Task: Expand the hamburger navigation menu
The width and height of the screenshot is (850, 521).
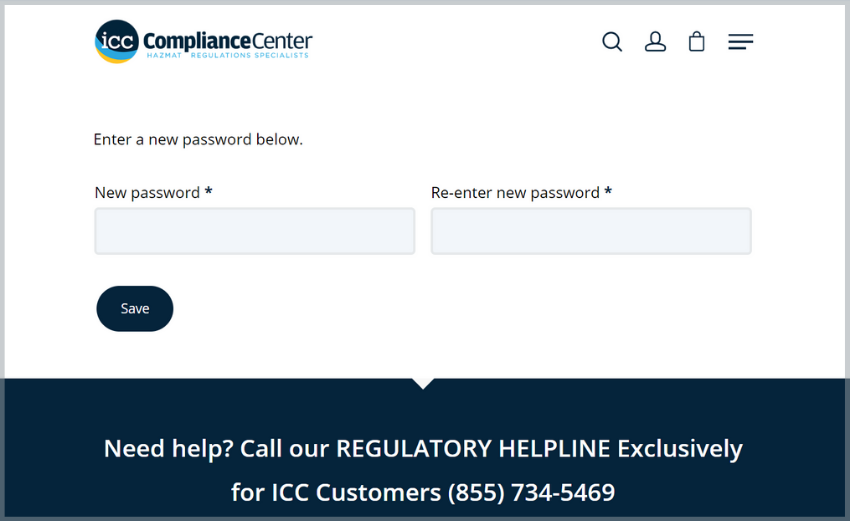Action: (740, 42)
